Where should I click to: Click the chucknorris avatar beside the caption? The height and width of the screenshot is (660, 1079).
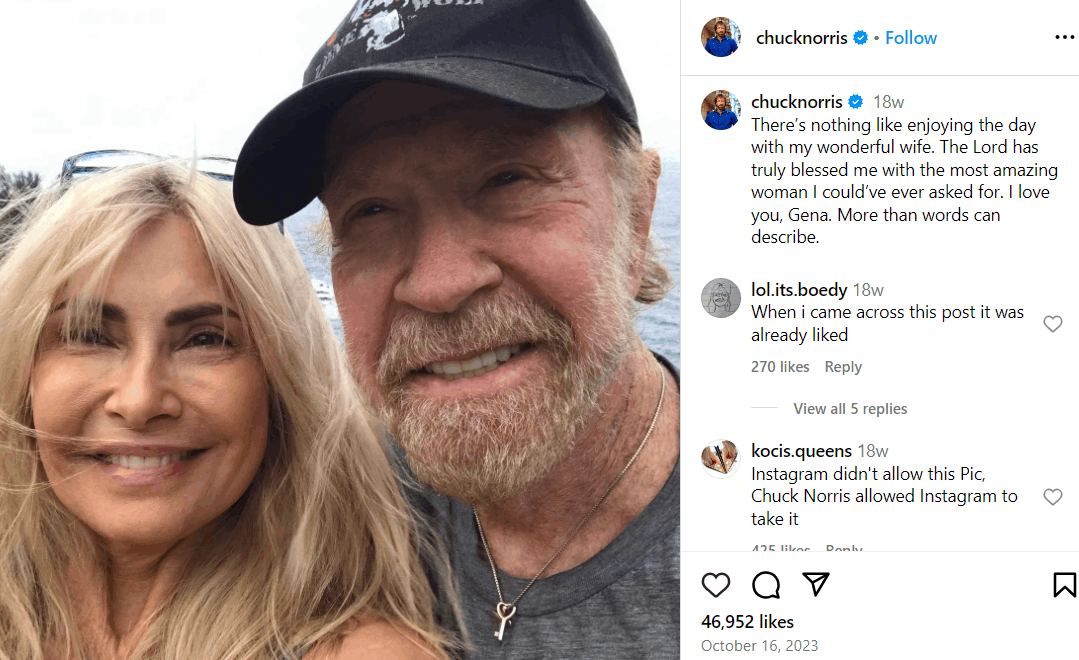coord(721,110)
